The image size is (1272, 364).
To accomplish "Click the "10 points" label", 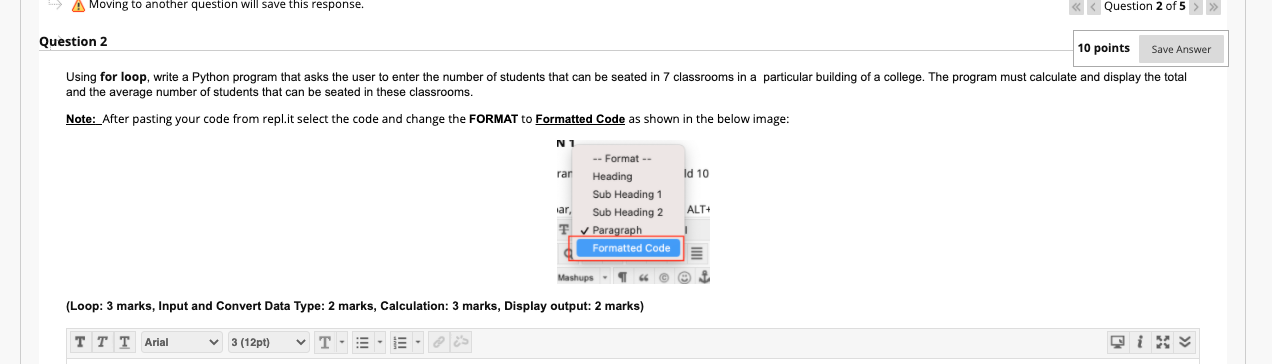I will (x=1104, y=48).
